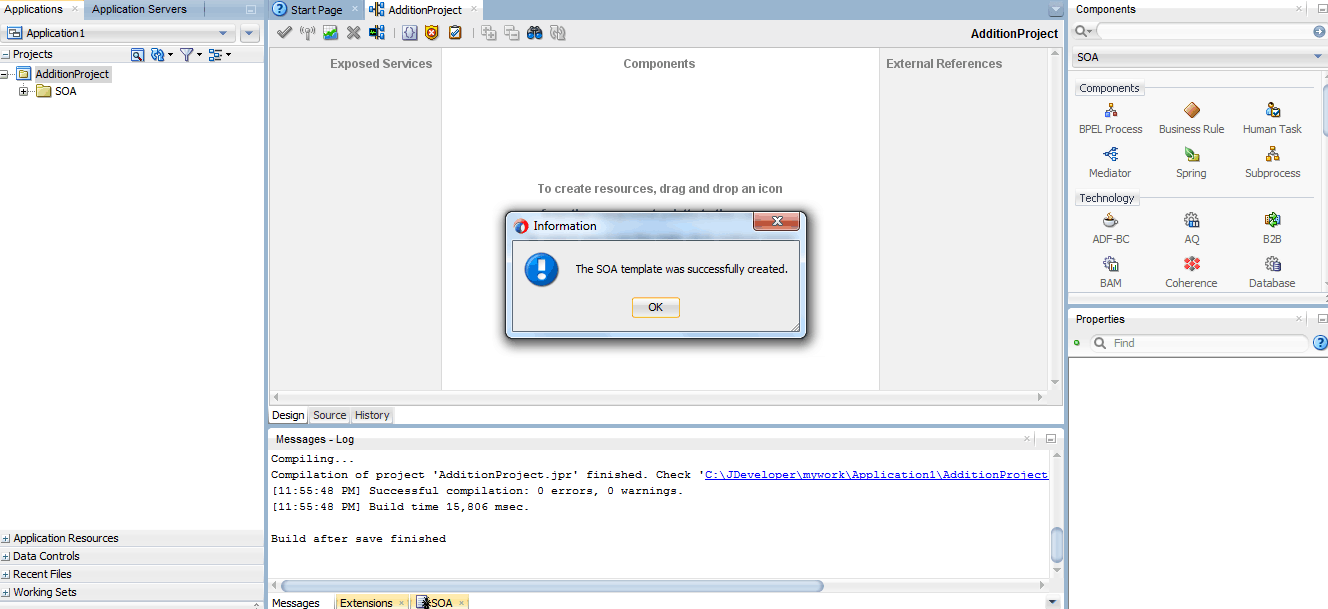
Task: Select the AdditionProject tree item
Action: tap(72, 74)
